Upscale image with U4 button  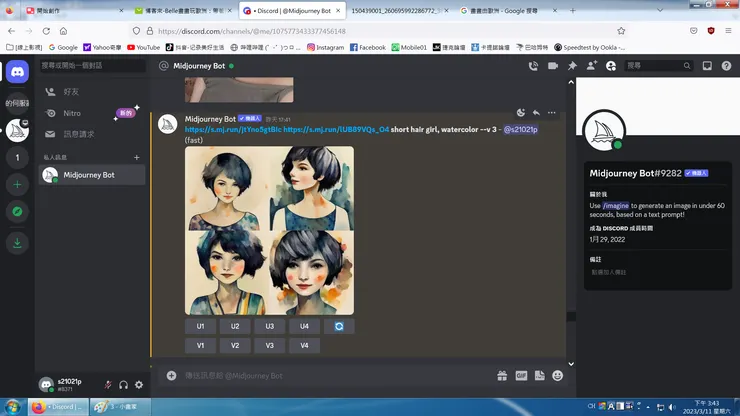point(304,326)
